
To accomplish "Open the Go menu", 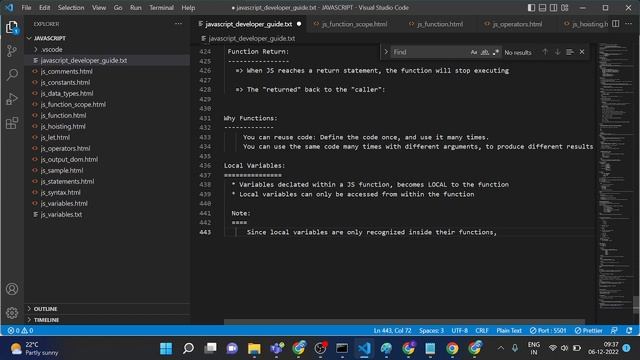I will click(x=118, y=8).
